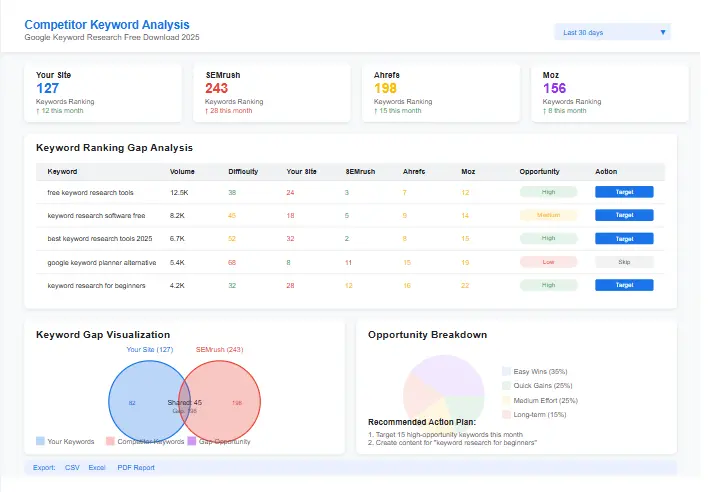Click Target for keyword research software free

(x=623, y=215)
